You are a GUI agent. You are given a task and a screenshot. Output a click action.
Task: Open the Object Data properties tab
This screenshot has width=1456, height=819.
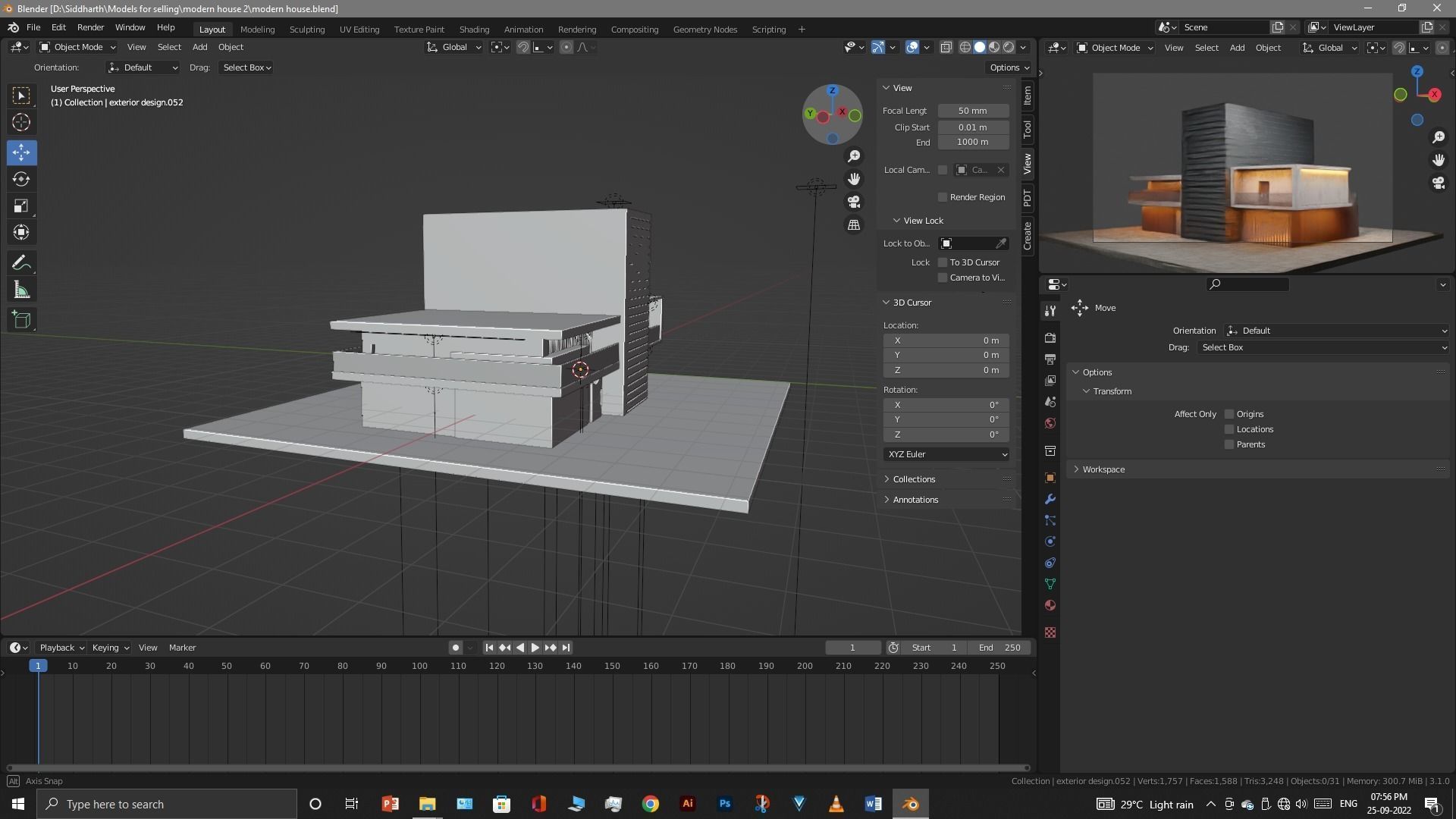(x=1050, y=584)
